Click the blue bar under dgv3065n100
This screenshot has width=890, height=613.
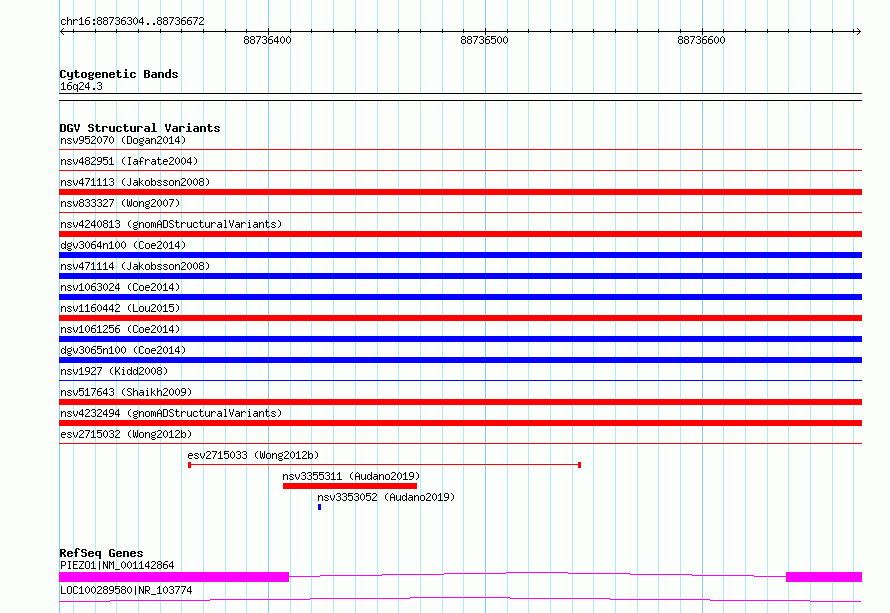[x=460, y=360]
